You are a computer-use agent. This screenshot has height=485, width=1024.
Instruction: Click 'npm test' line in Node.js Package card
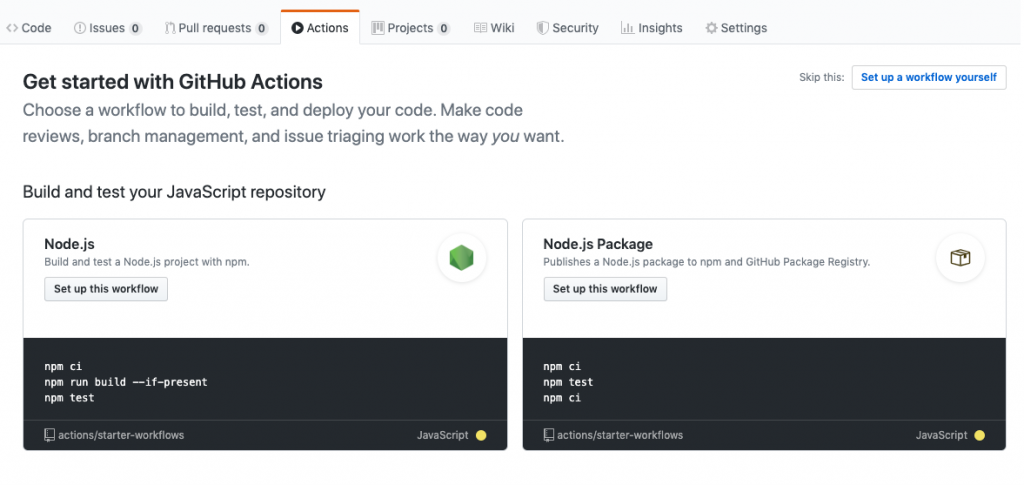click(x=568, y=382)
